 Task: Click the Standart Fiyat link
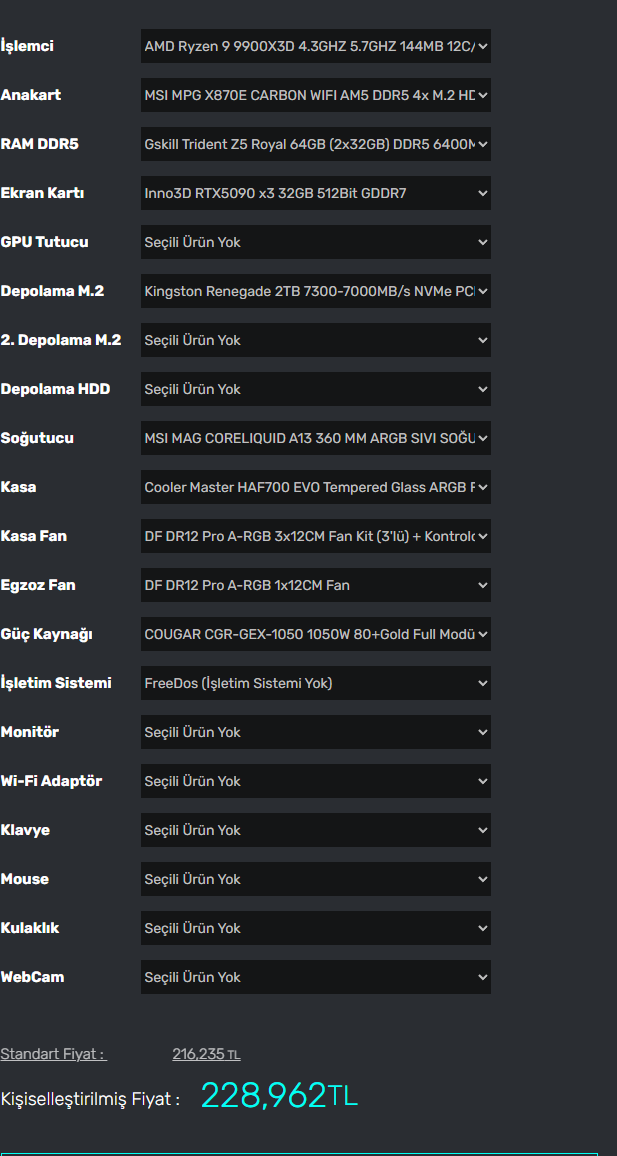53,1054
